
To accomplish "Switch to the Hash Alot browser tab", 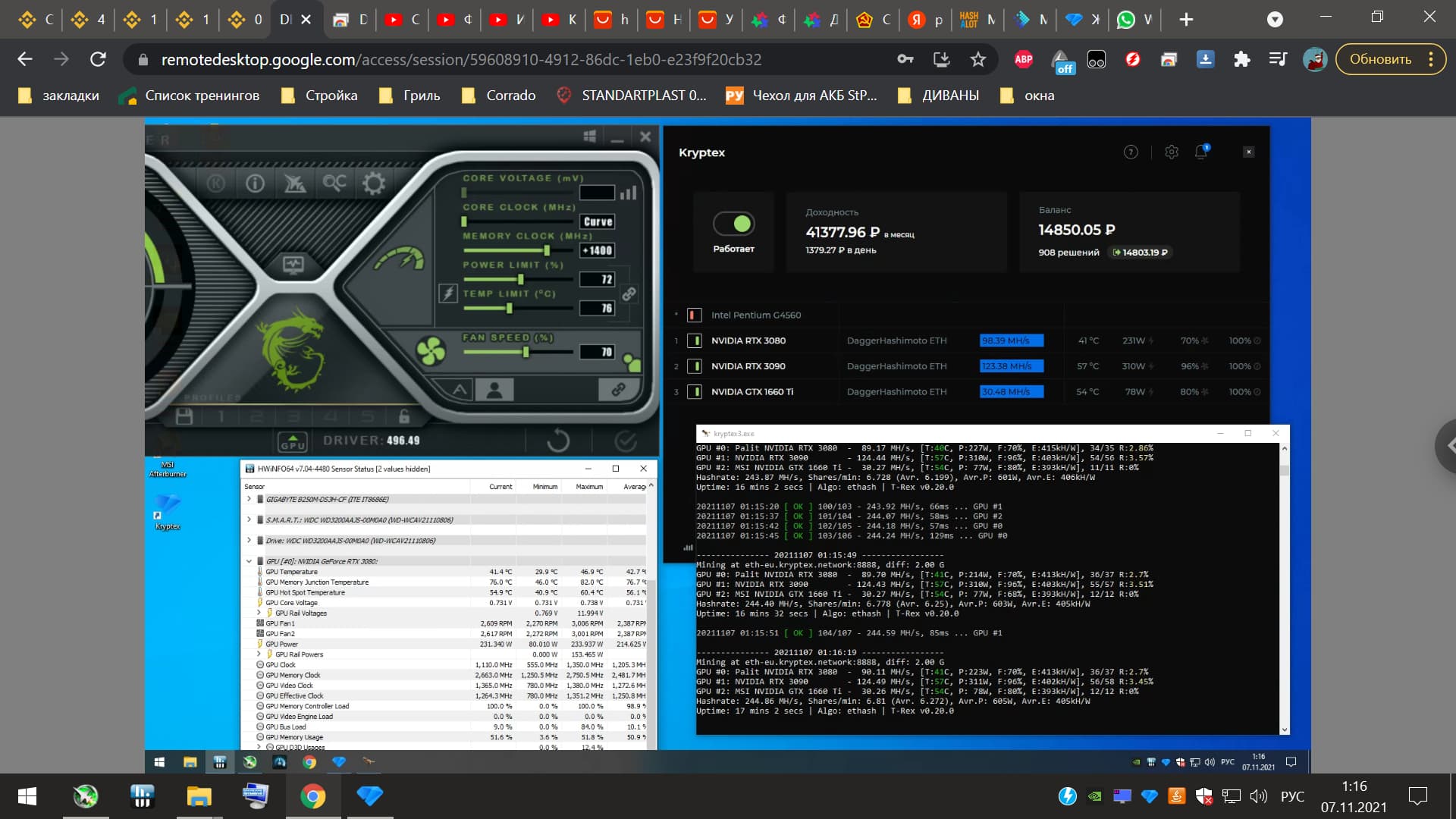I will pyautogui.click(x=977, y=20).
